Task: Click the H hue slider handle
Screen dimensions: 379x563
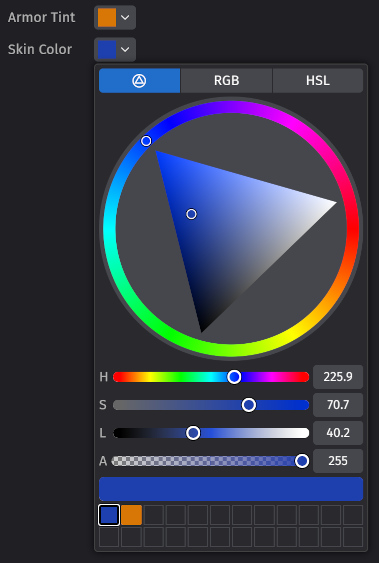Action: tap(234, 377)
